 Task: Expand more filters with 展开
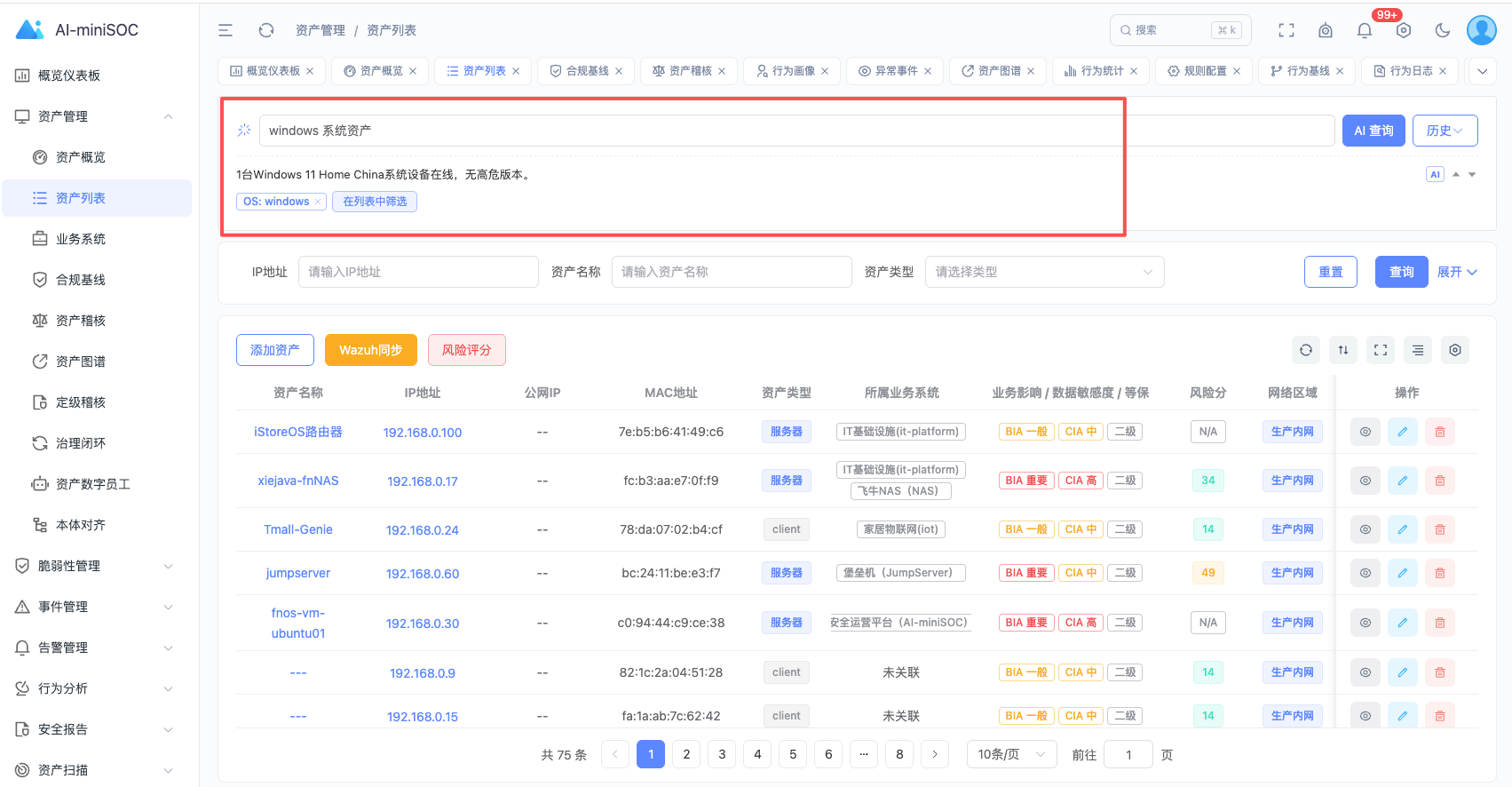pyautogui.click(x=1457, y=272)
